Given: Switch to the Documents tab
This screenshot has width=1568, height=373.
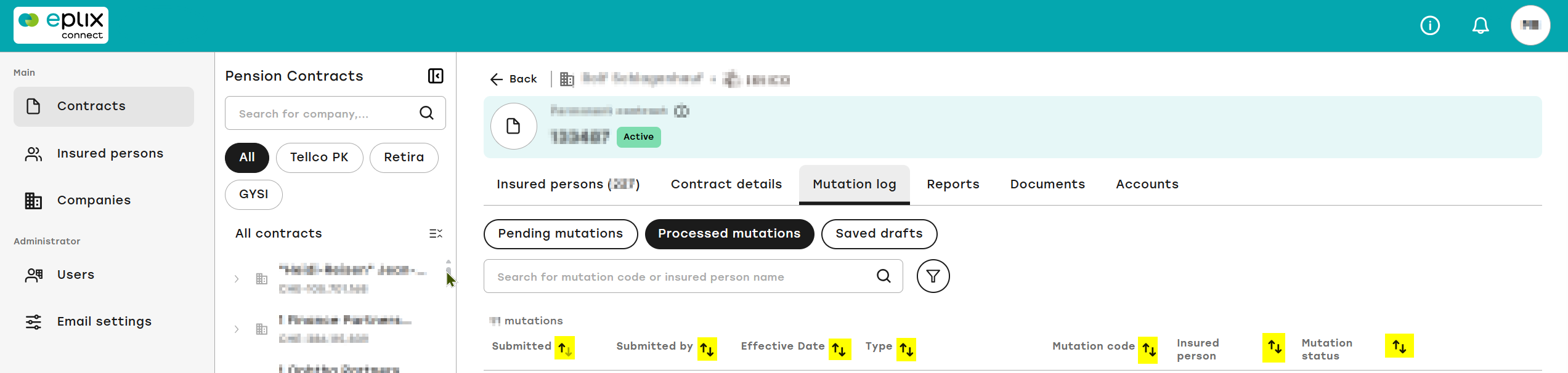Looking at the screenshot, I should 1047,184.
